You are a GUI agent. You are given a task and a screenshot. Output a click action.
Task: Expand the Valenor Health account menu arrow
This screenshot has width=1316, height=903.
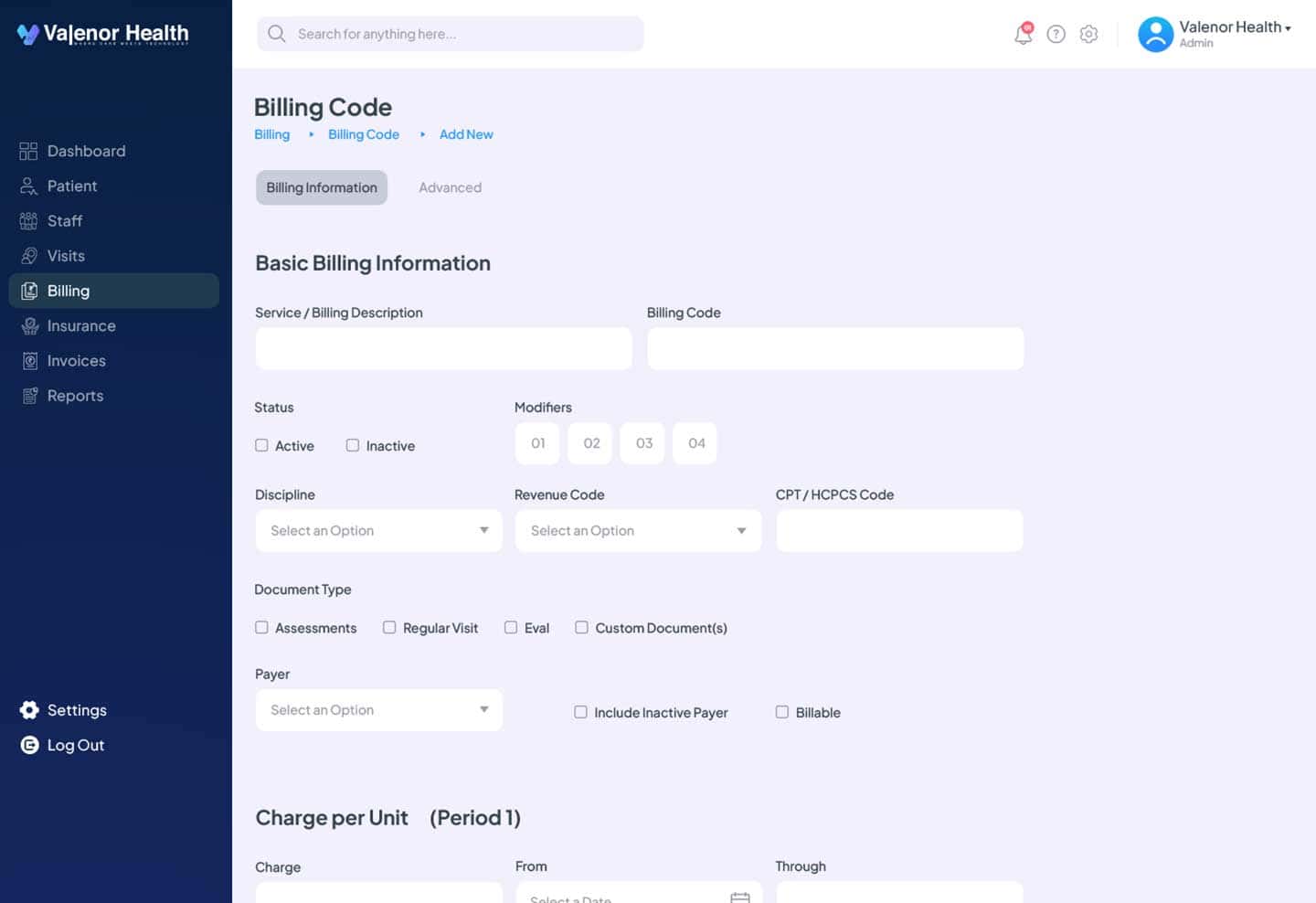coord(1288,28)
